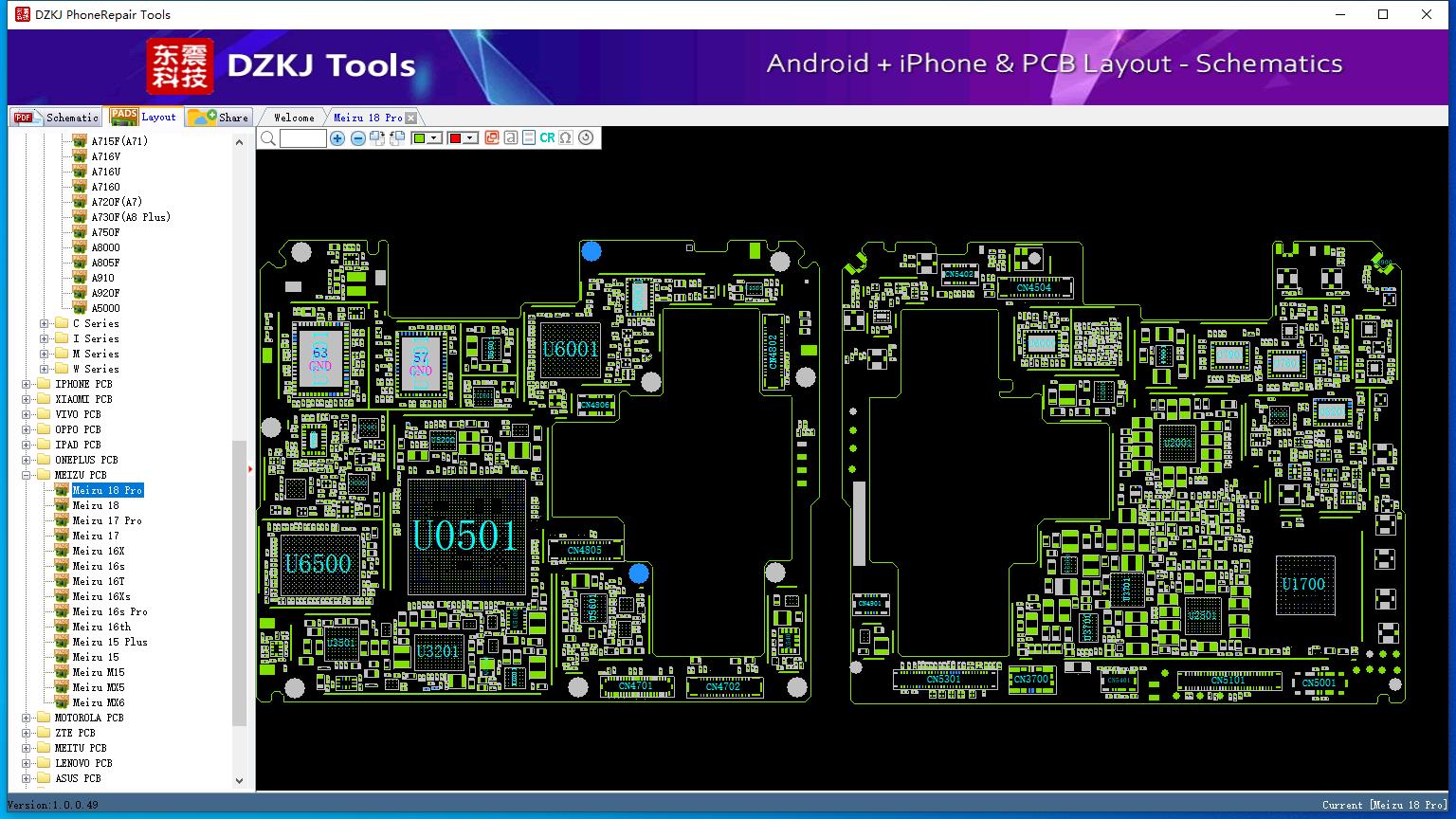Zoom in with the blue plus icon

337,138
